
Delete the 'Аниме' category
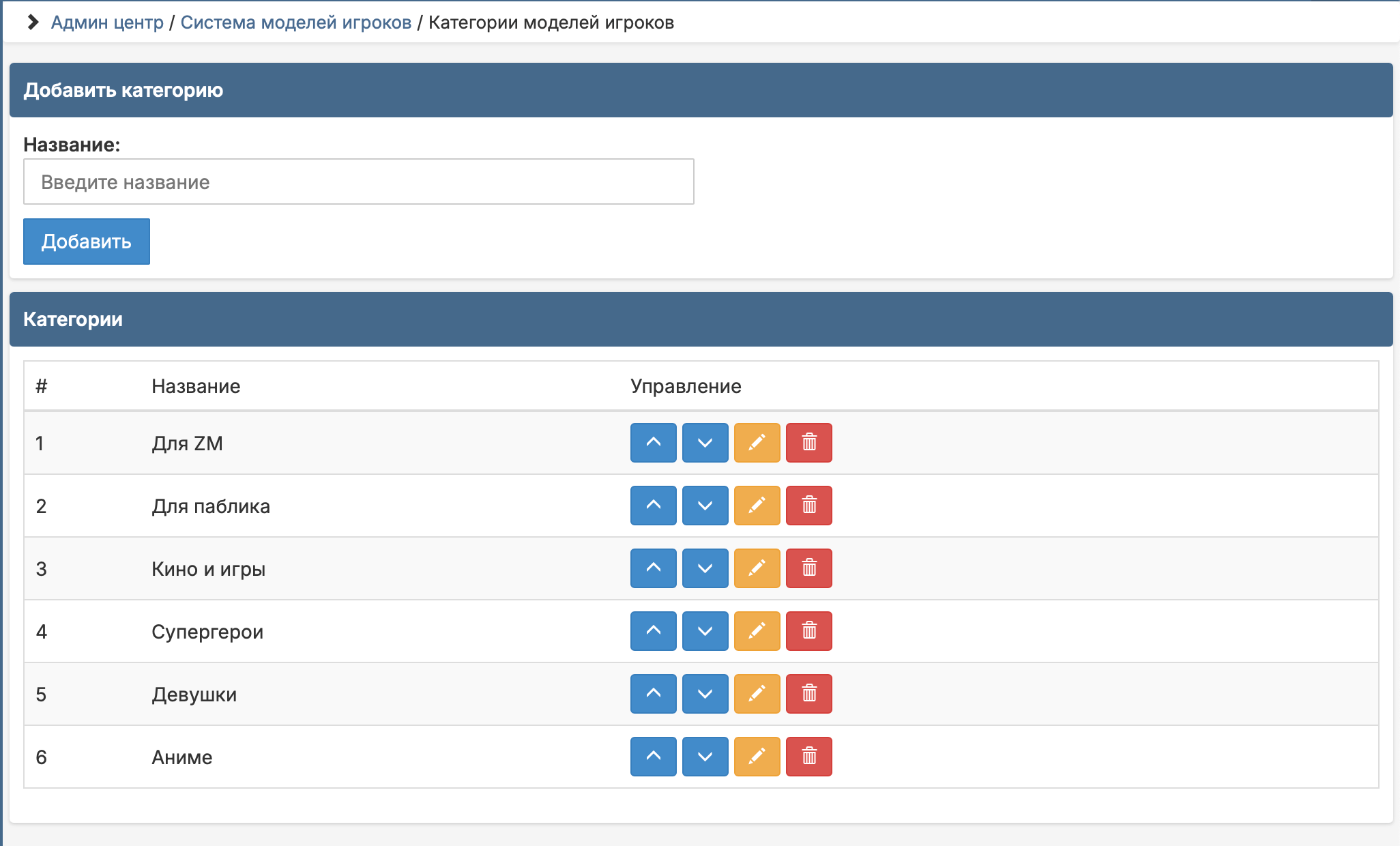(x=808, y=757)
